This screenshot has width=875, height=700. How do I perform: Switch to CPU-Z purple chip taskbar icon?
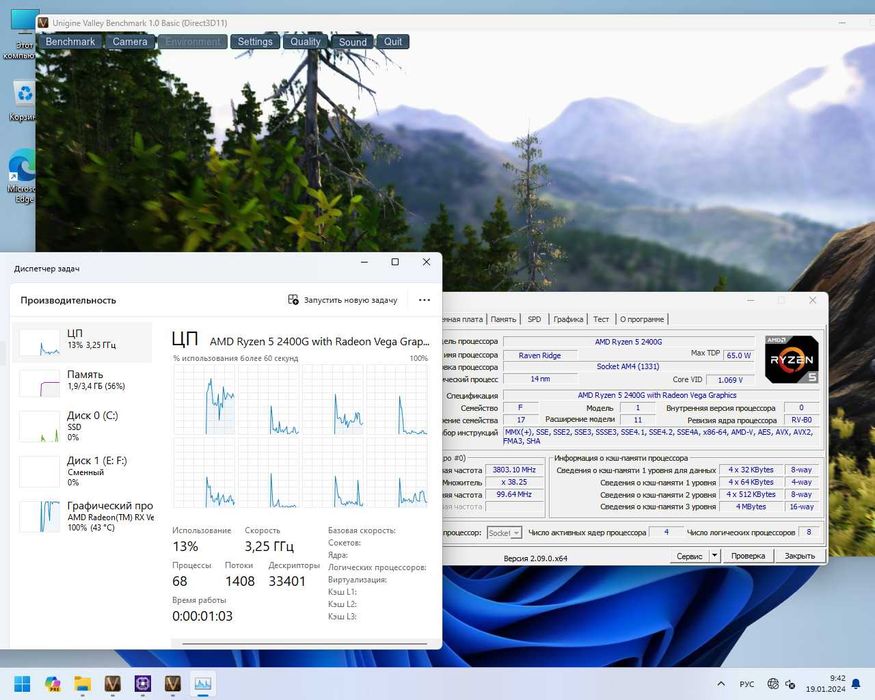tap(143, 683)
